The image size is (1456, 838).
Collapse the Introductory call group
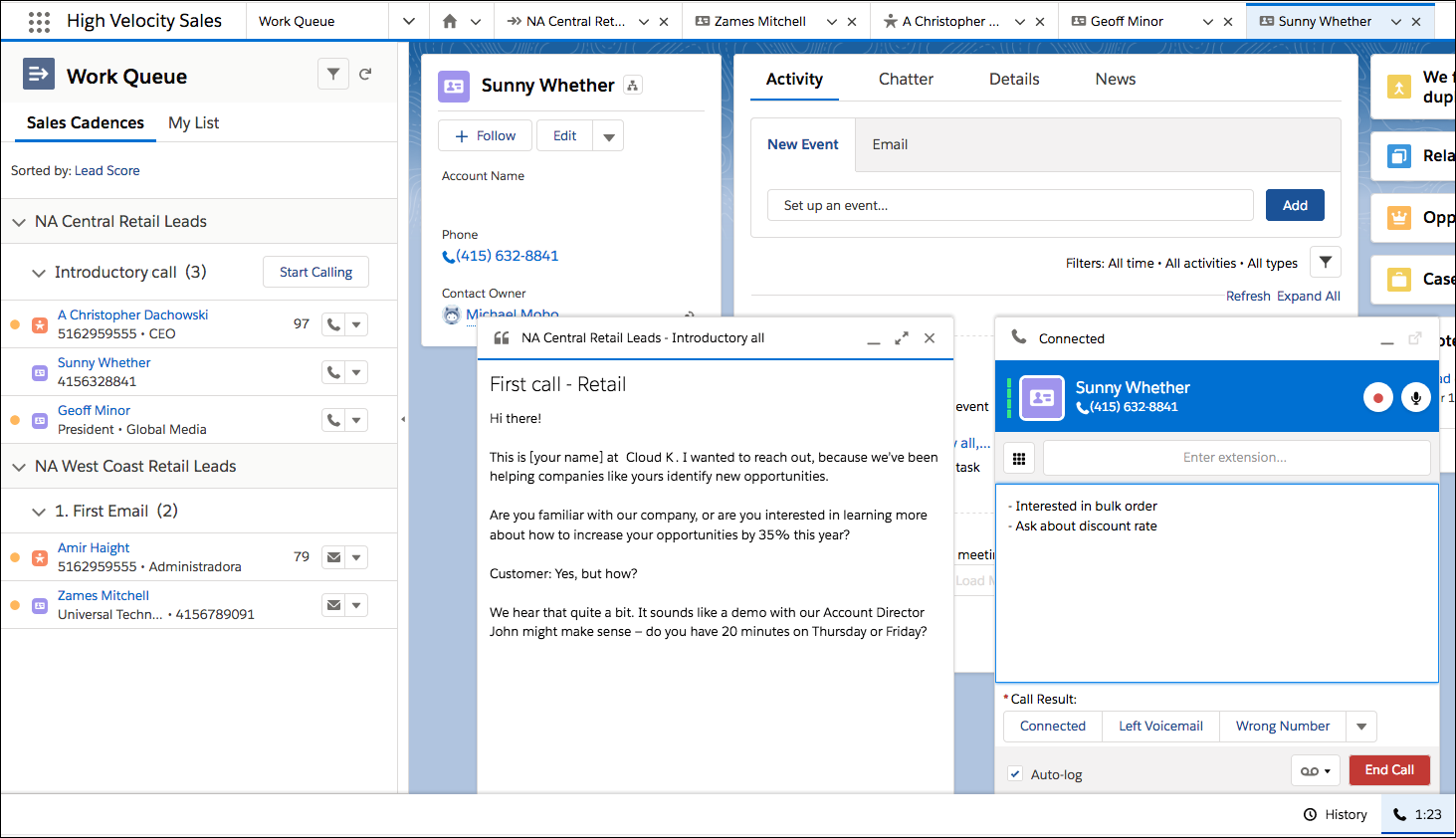[x=39, y=273]
